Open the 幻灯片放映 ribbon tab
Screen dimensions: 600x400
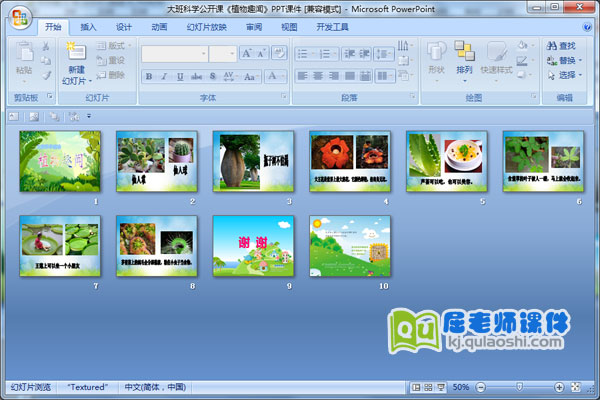point(207,27)
